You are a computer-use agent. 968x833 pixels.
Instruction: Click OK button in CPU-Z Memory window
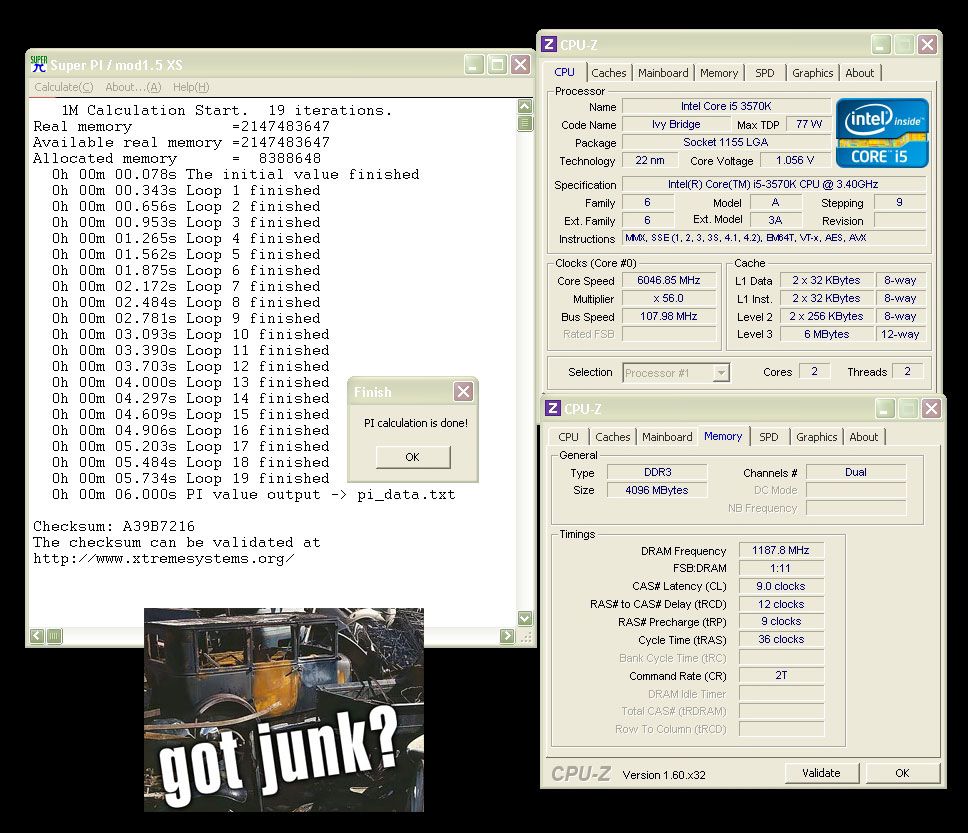coord(902,773)
